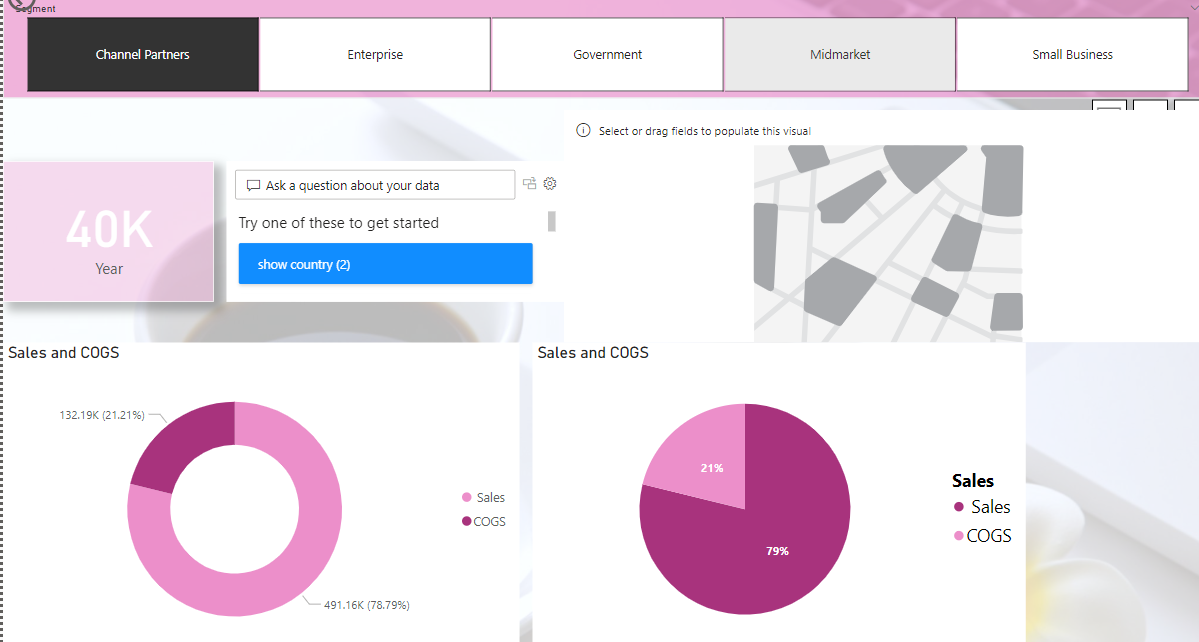1199x642 pixels.
Task: Select the Channel Partners segment
Action: (x=143, y=54)
